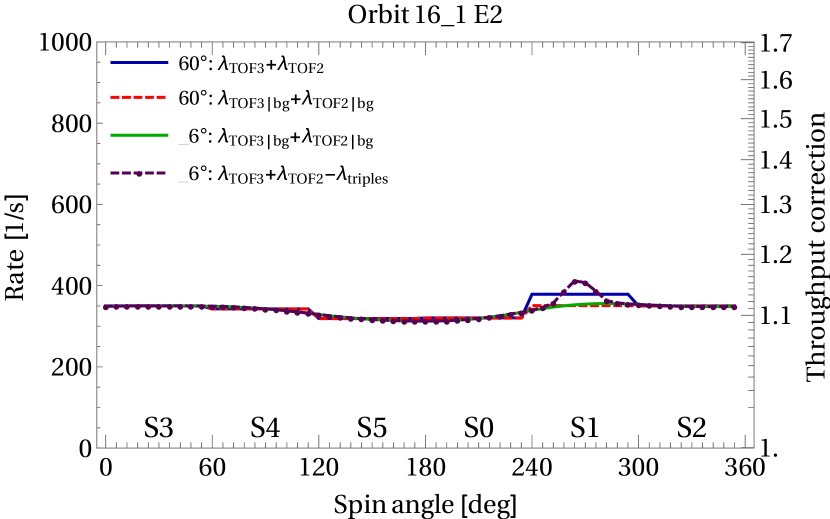Click the blue solid legend line
Image resolution: width=830 pixels, height=519 pixels.
pos(139,63)
